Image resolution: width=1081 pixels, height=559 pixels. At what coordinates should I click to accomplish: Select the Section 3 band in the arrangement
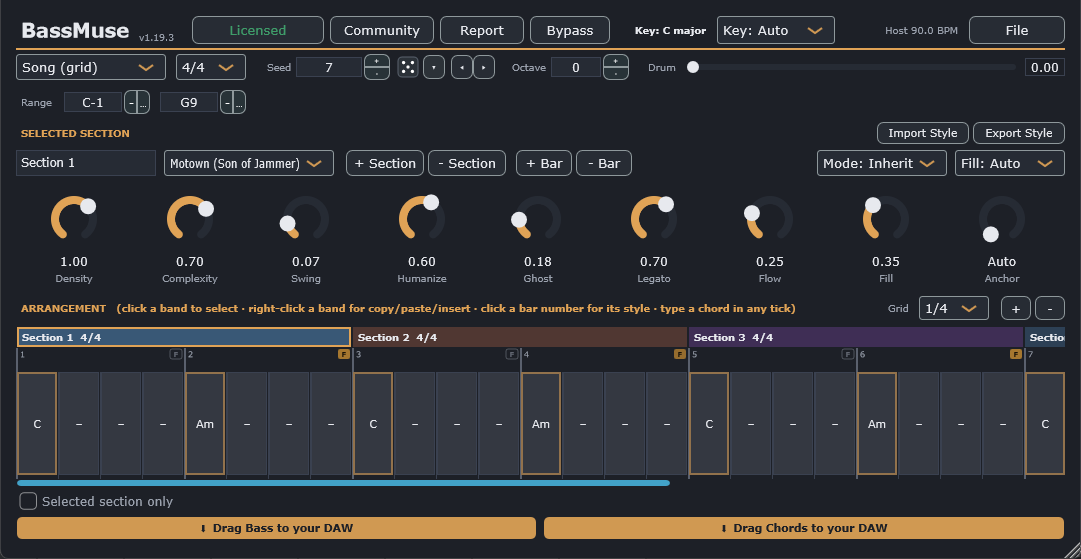tap(856, 337)
